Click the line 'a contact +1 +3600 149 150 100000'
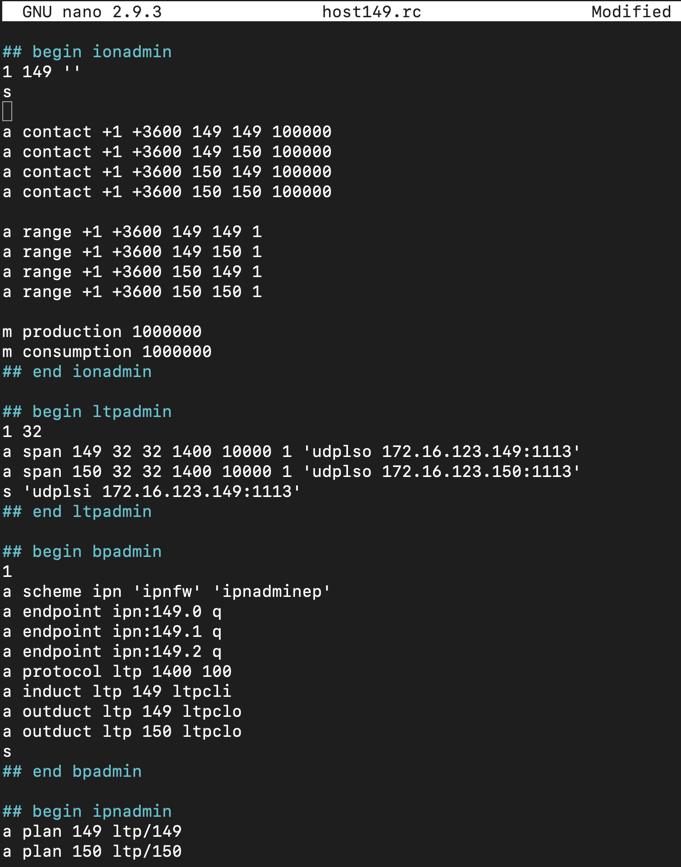681x867 pixels. [x=167, y=152]
